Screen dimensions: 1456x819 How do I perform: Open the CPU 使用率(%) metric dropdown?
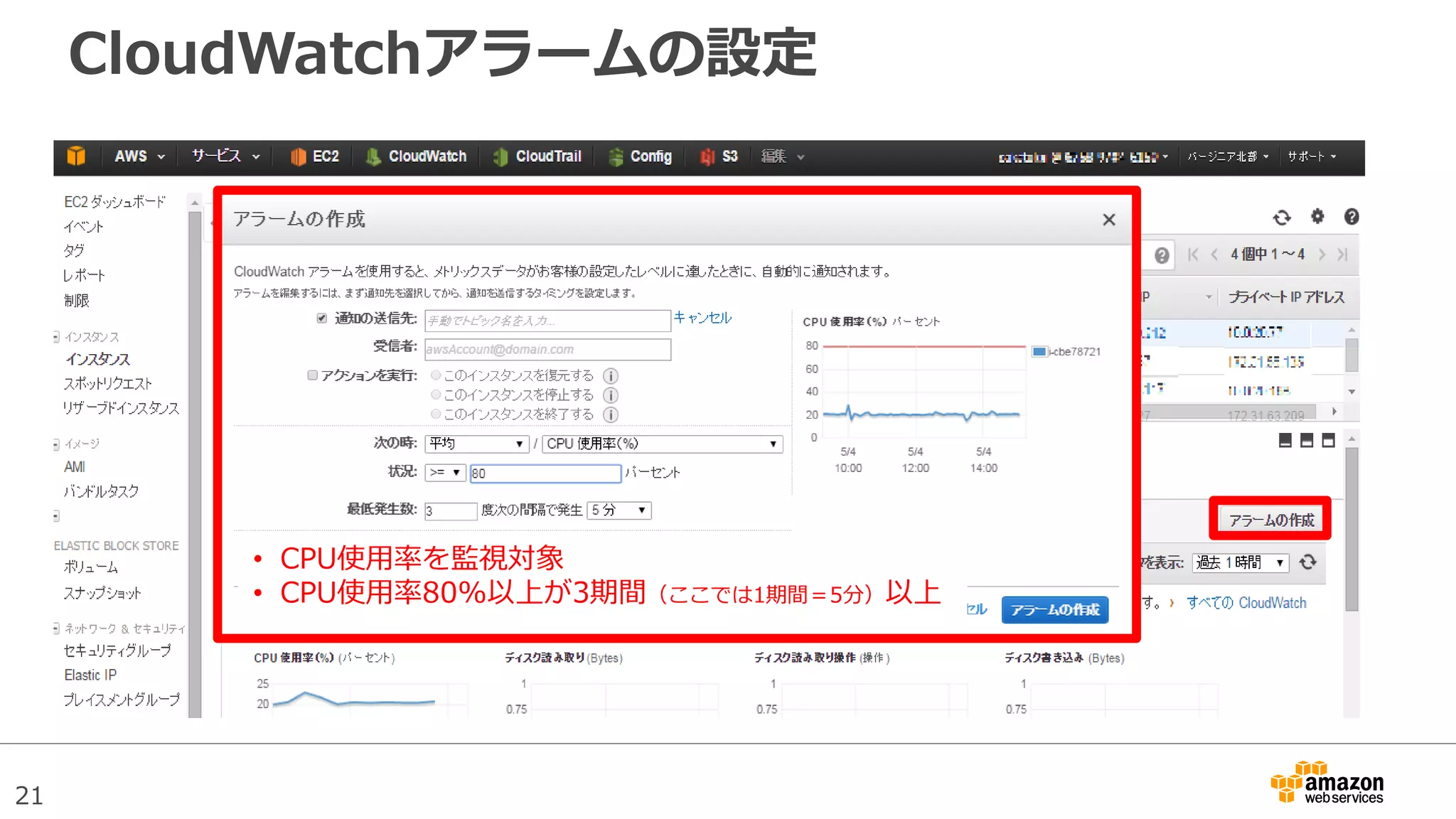pos(663,444)
